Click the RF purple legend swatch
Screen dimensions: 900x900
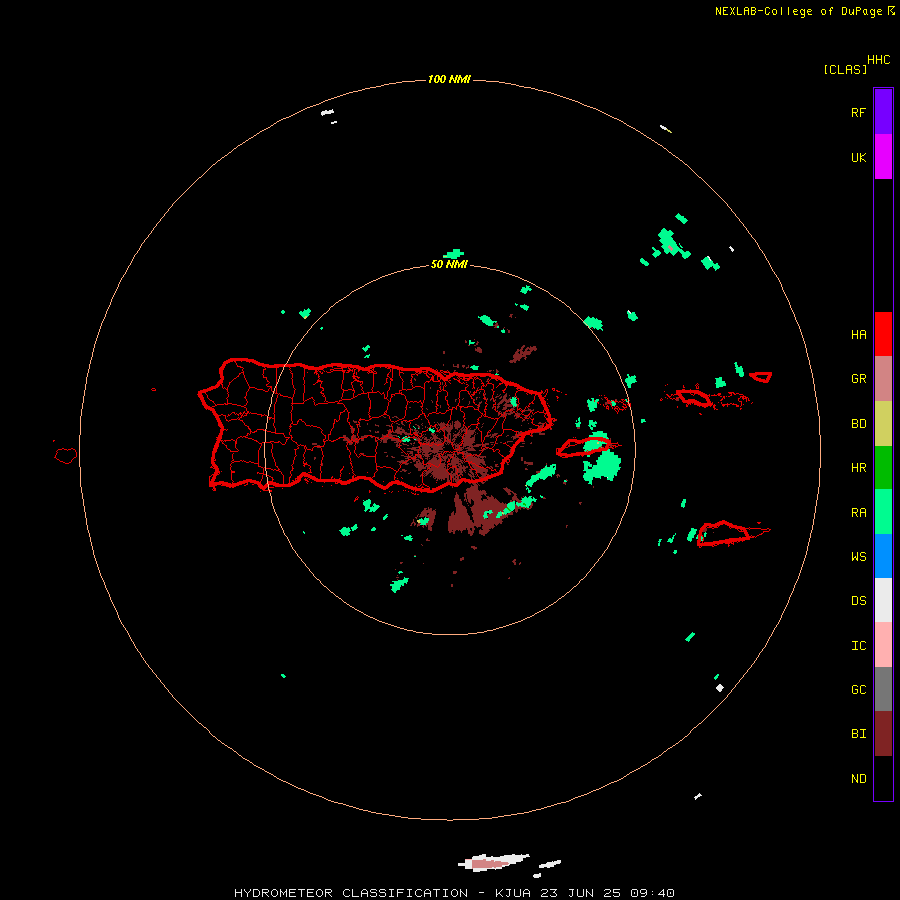883,112
